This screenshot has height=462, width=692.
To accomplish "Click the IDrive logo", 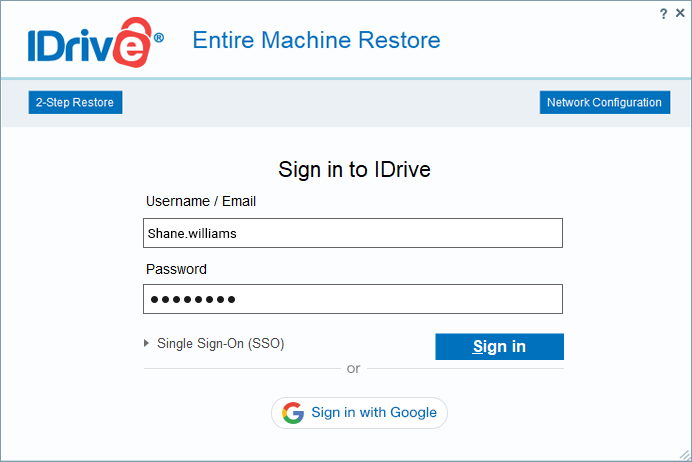I will click(90, 42).
